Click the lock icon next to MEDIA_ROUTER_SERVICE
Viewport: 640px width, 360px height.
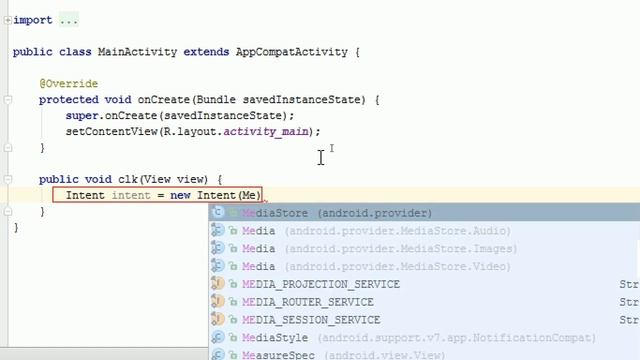pos(233,302)
